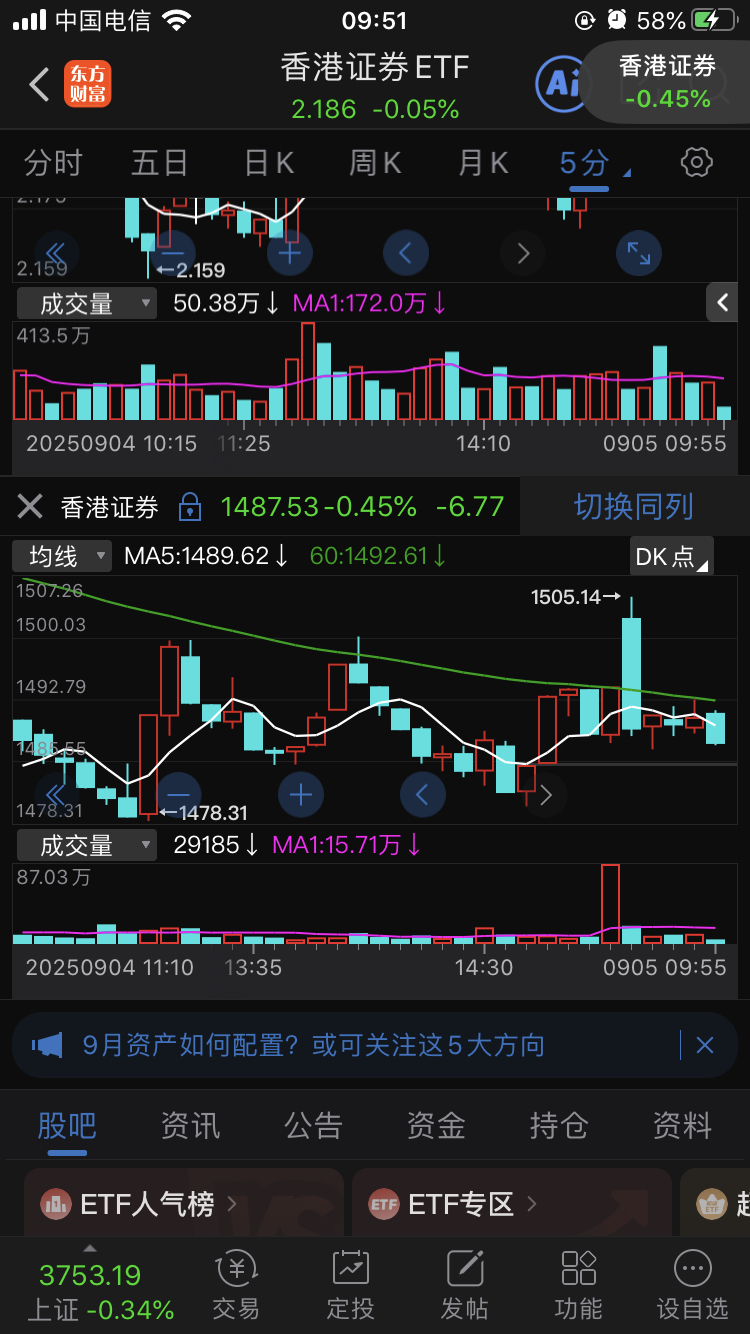Tap the side panel collapse arrow
750x1334 pixels.
[722, 302]
